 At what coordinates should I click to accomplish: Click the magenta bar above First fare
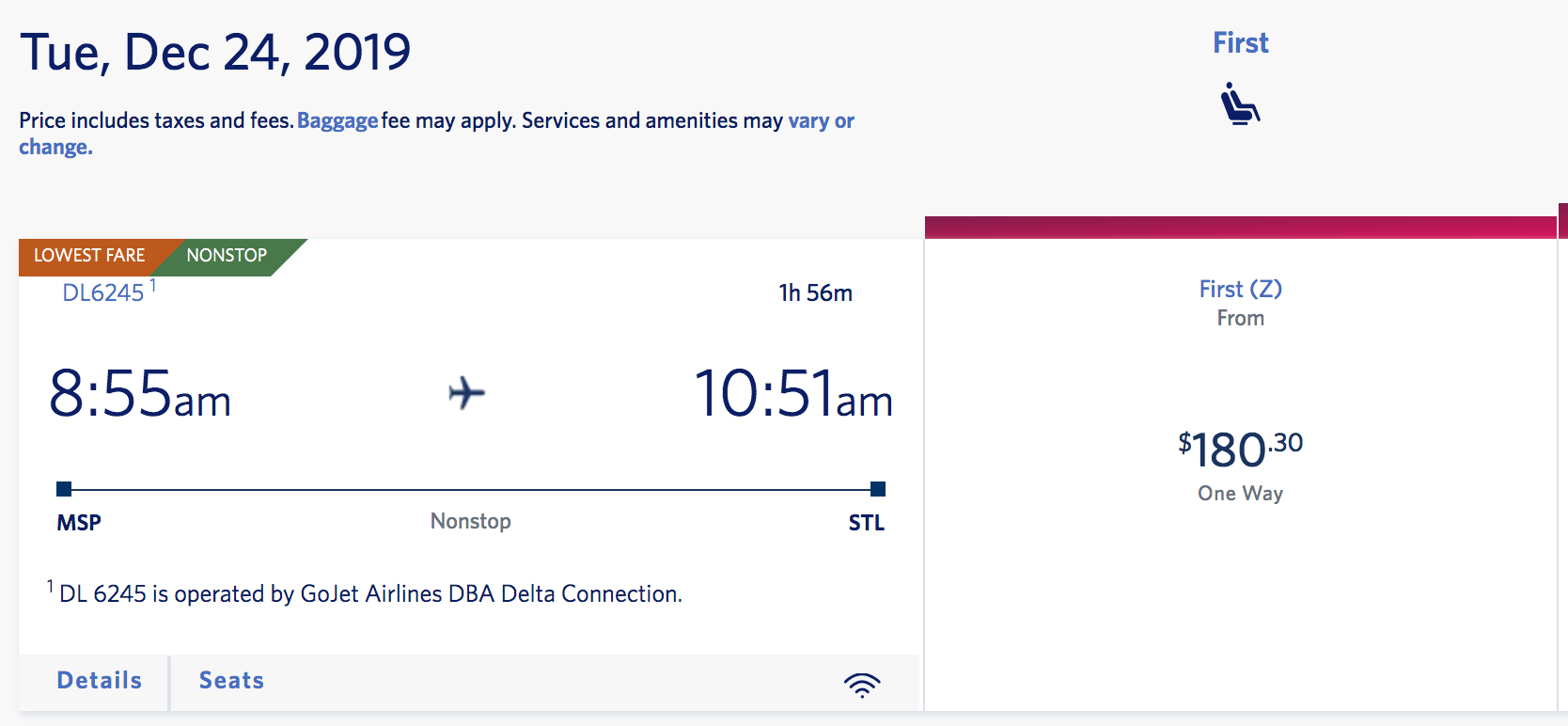[x=1240, y=227]
